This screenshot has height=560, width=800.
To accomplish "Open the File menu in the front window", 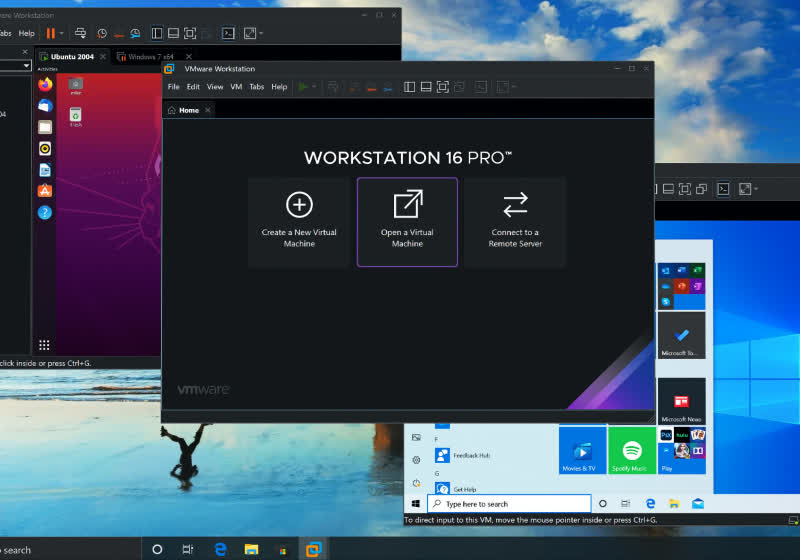I will point(174,87).
